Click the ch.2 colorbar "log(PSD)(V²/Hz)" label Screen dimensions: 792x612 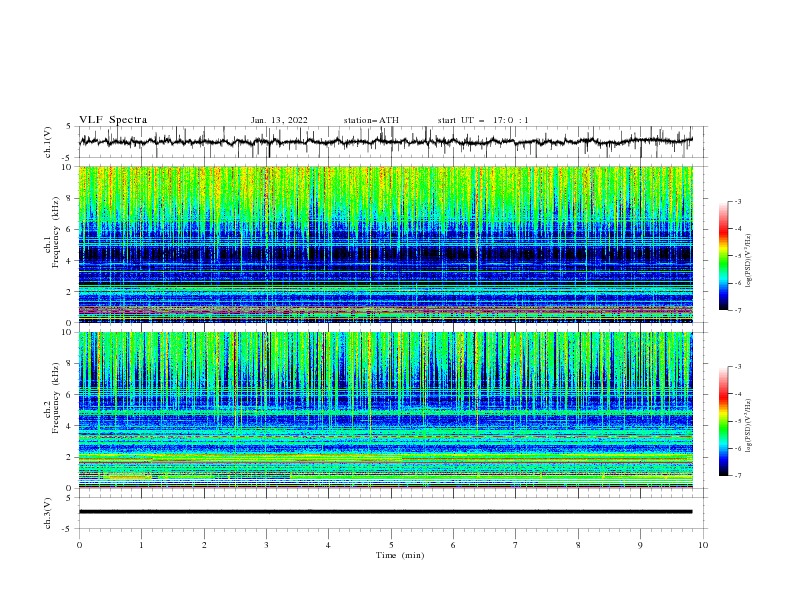pyautogui.click(x=749, y=426)
